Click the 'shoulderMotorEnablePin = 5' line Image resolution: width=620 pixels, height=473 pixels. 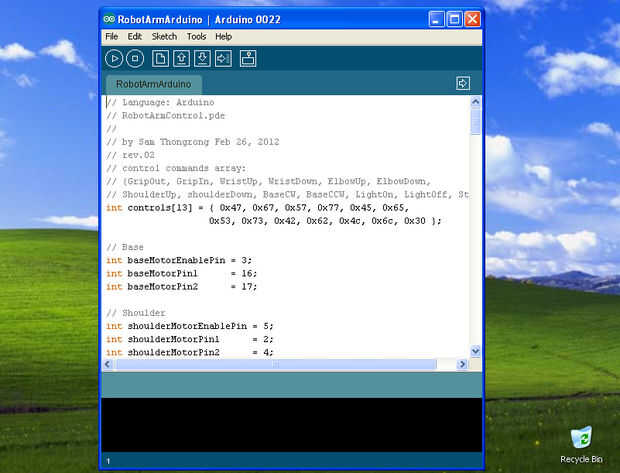coord(189,326)
